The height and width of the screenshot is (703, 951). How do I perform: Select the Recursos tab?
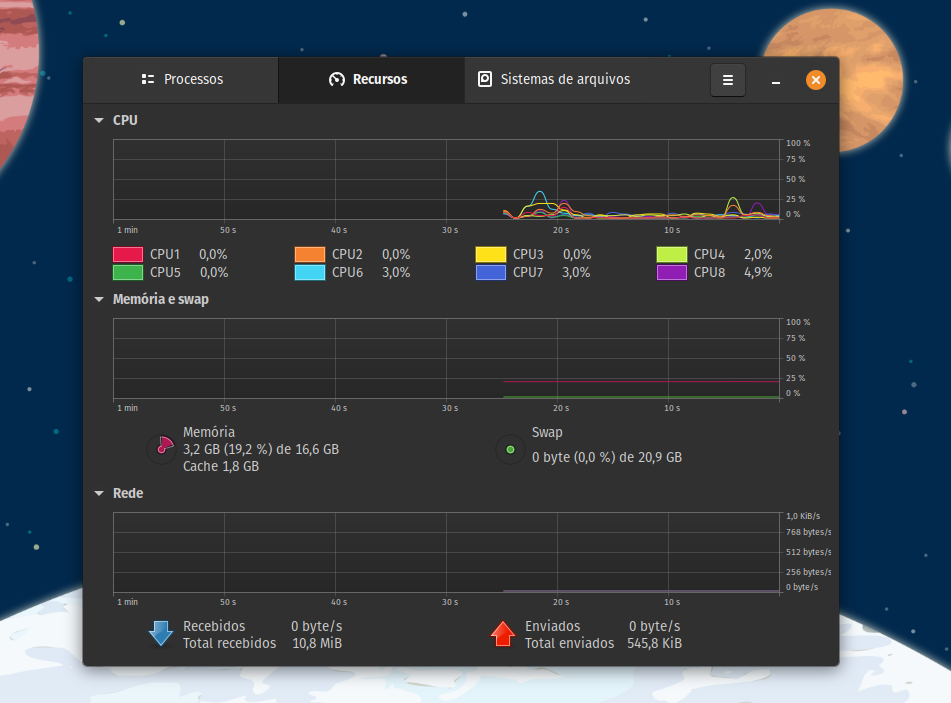coord(369,80)
